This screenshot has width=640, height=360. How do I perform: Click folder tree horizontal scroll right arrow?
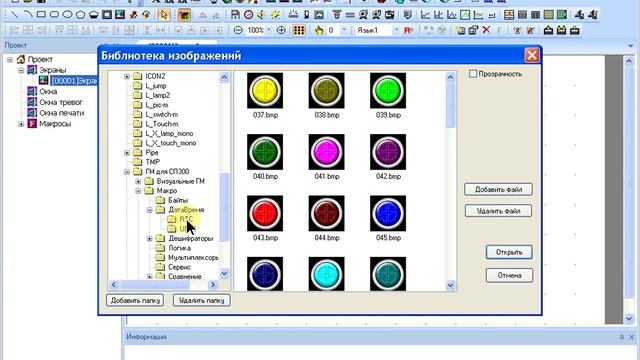(213, 285)
